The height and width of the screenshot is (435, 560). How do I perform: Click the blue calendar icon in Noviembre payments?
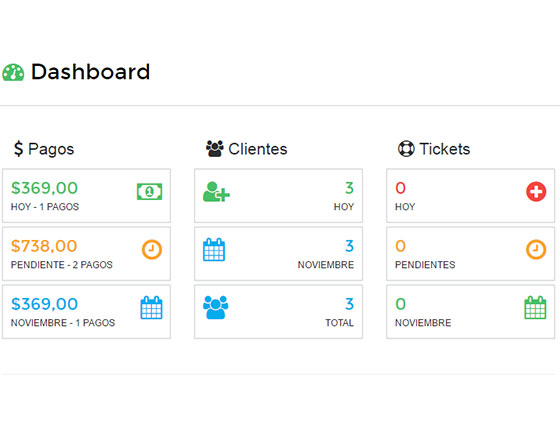click(151, 307)
